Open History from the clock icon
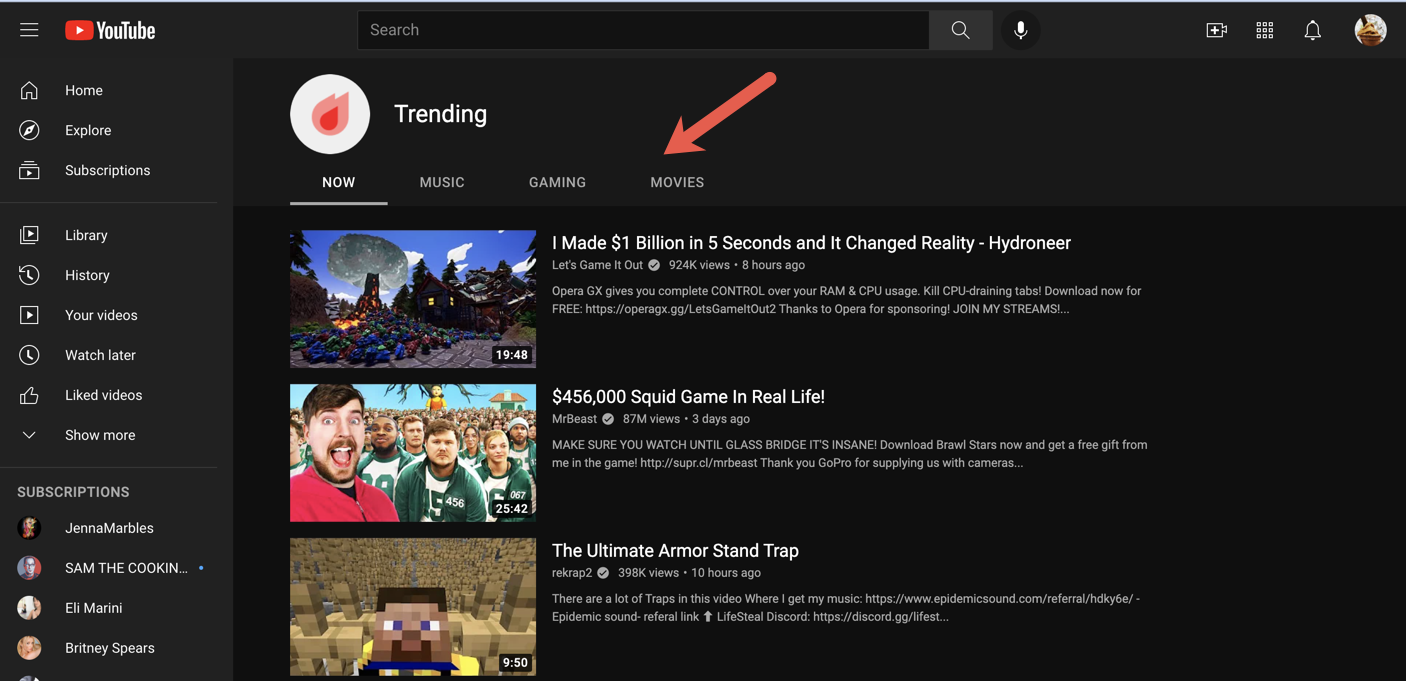Screen dimensions: 1406x681 point(29,274)
